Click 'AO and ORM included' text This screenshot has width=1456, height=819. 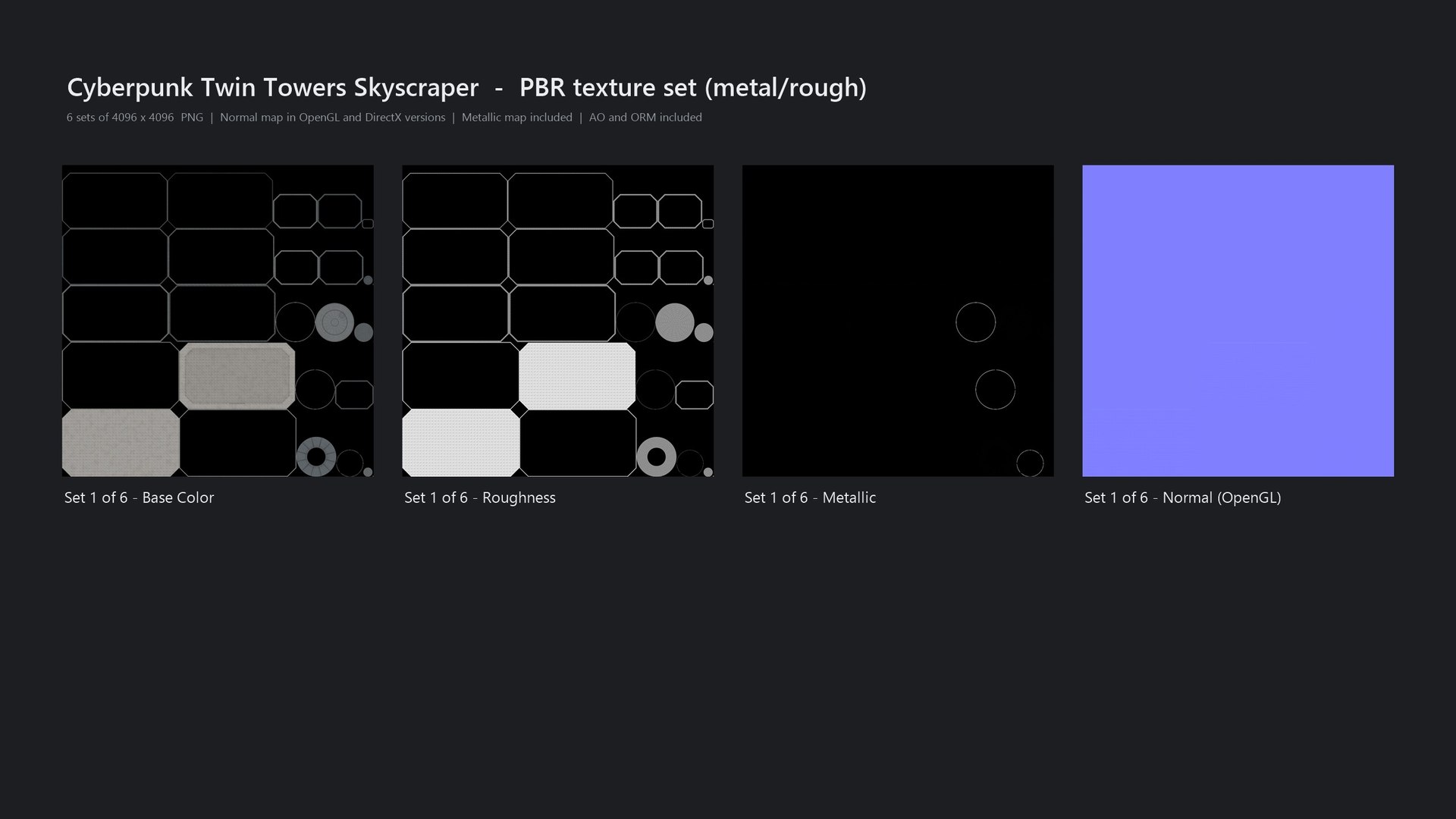click(x=645, y=118)
